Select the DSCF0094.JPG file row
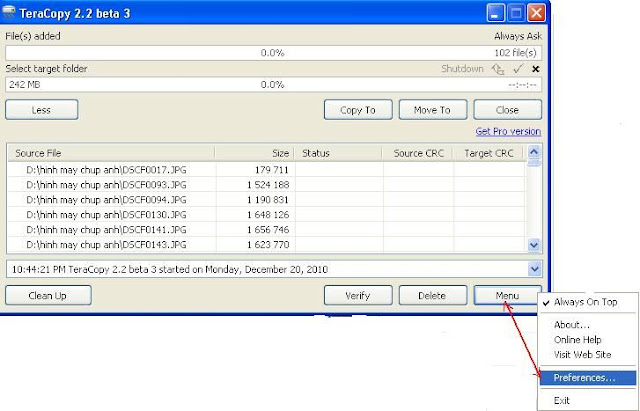The image size is (640, 411). [x=267, y=200]
